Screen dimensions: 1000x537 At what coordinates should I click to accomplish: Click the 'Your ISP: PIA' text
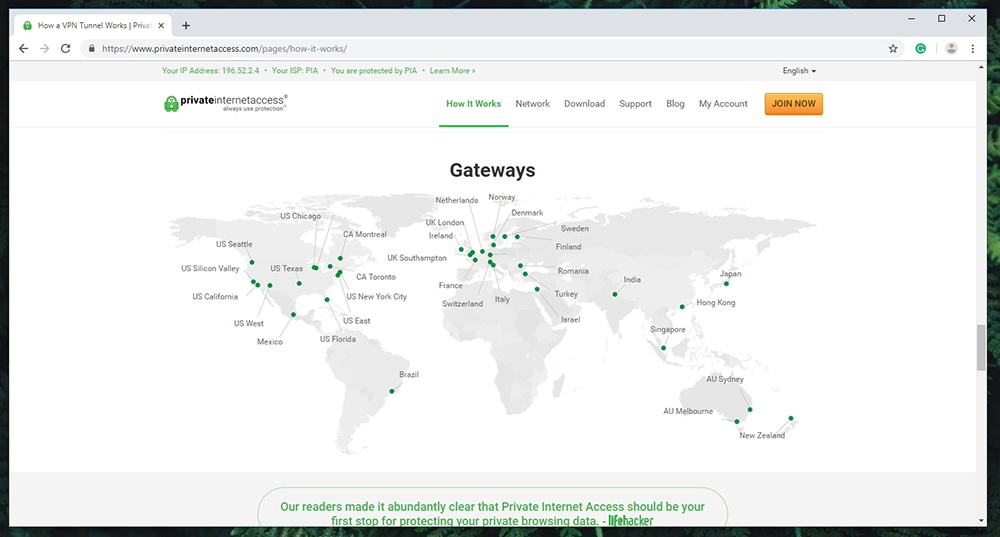[x=295, y=71]
